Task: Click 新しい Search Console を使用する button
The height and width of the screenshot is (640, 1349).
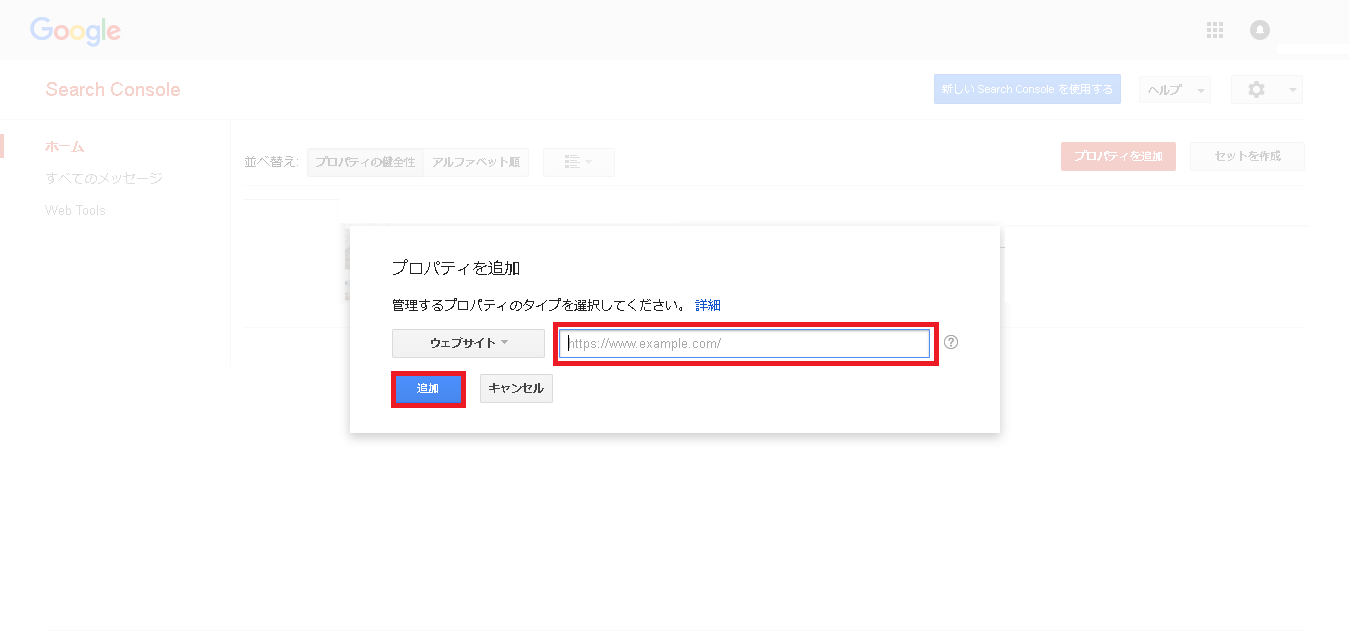Action: tap(1026, 89)
